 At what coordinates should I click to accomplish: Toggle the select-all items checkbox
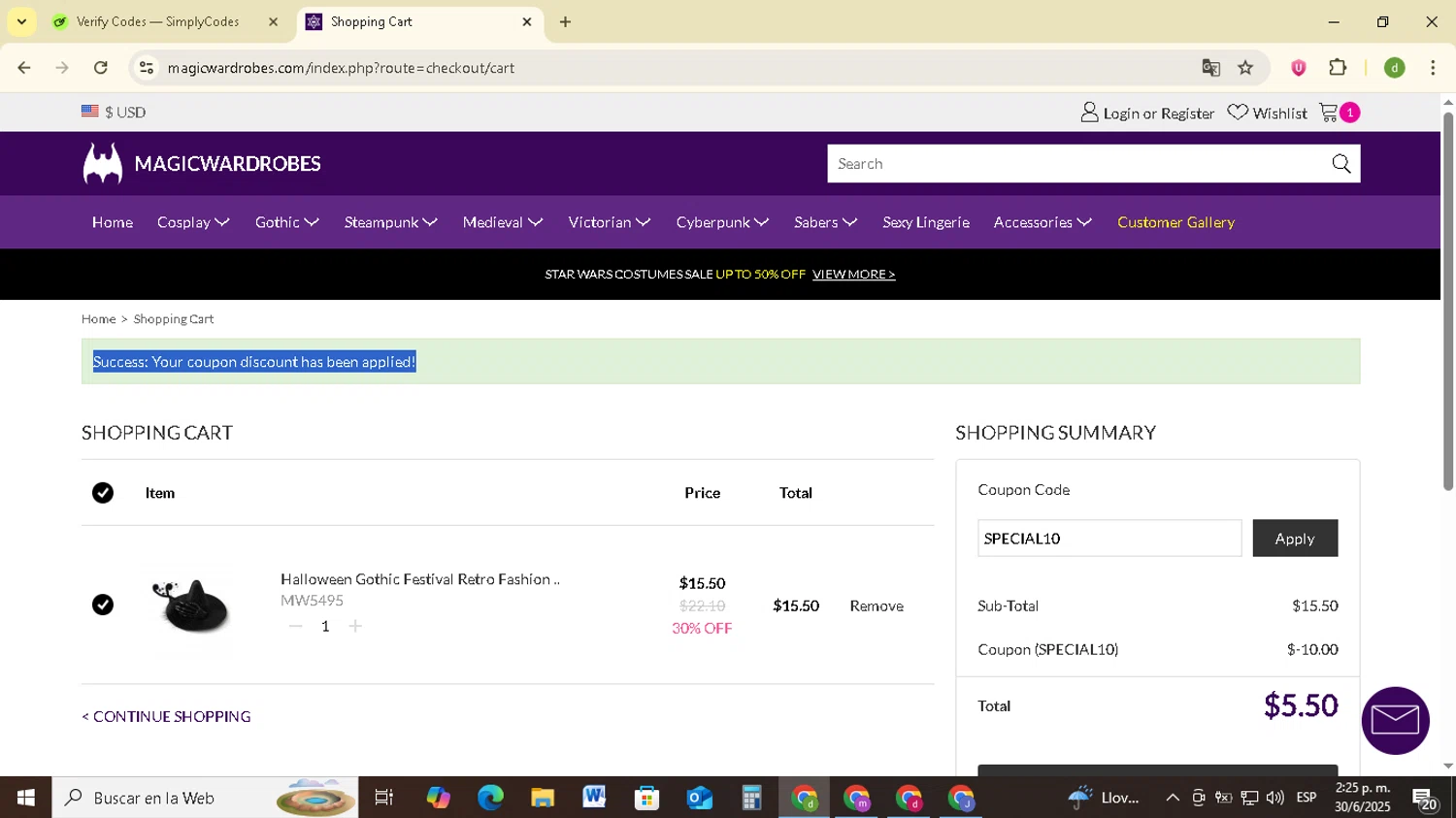click(x=103, y=493)
